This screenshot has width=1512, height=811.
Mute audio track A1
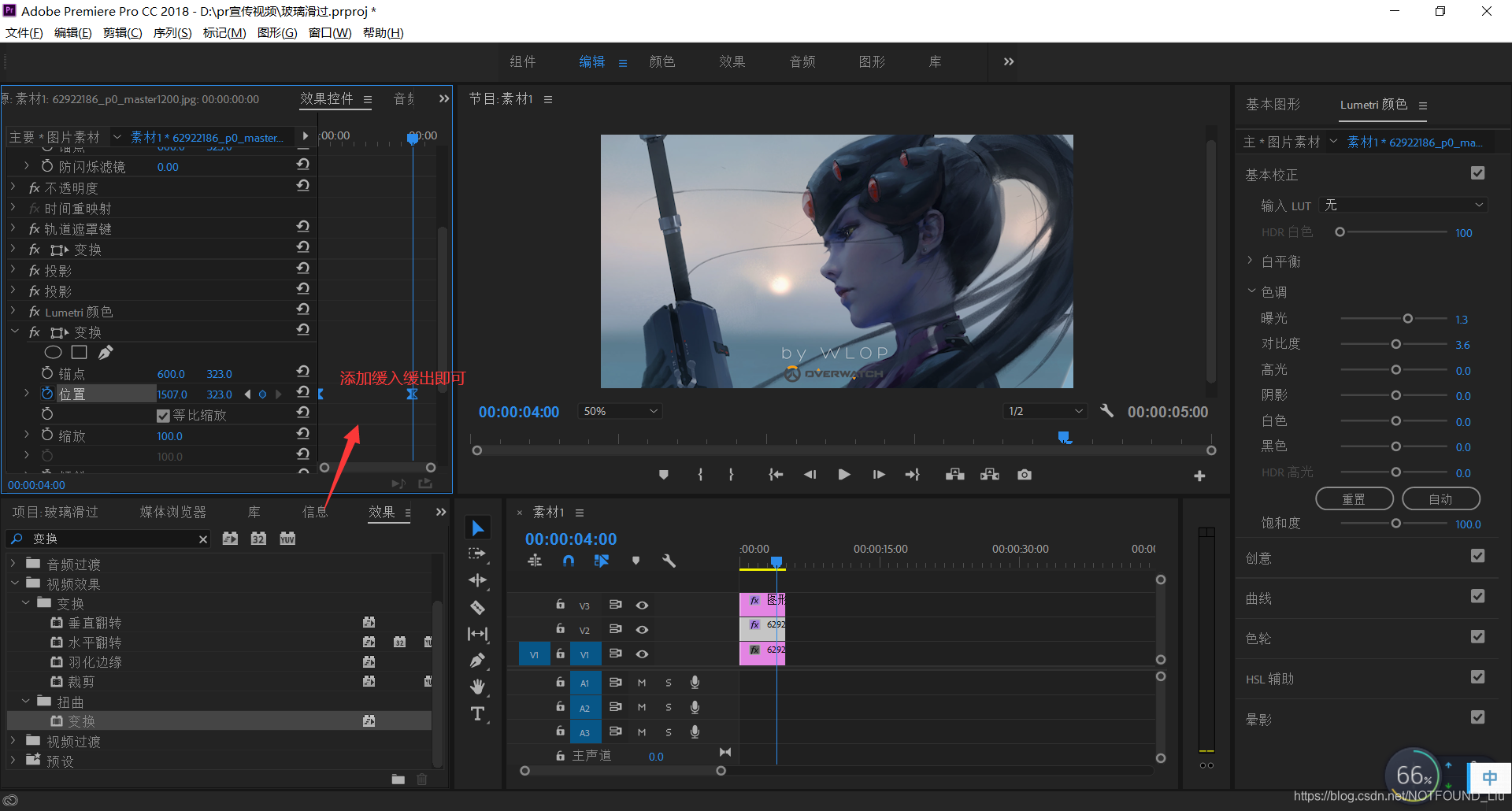click(x=642, y=683)
